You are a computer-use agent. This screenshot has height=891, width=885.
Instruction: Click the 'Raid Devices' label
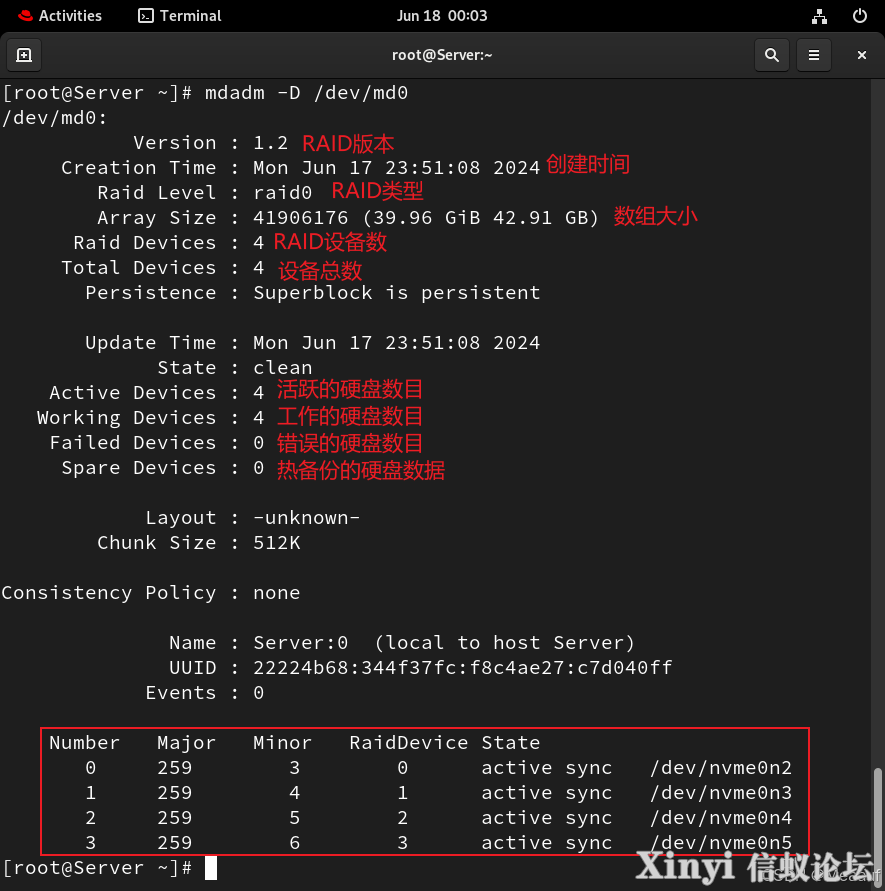tap(144, 243)
